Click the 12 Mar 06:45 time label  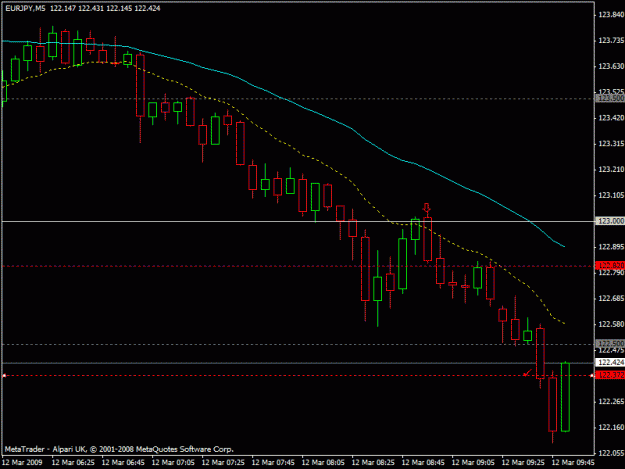tap(123, 463)
